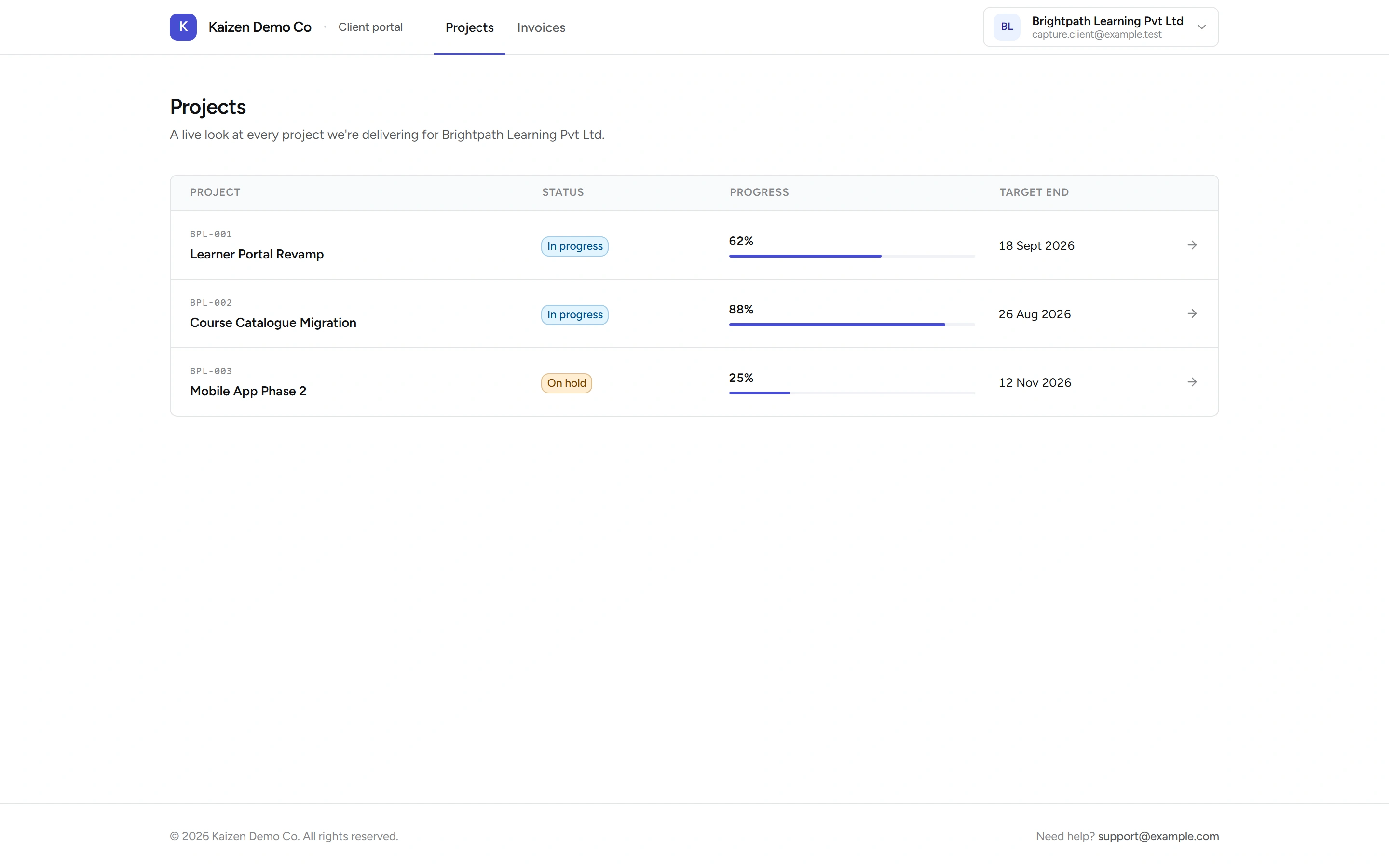Click the 62% progress bar
The width and height of the screenshot is (1389, 868).
coord(852,256)
